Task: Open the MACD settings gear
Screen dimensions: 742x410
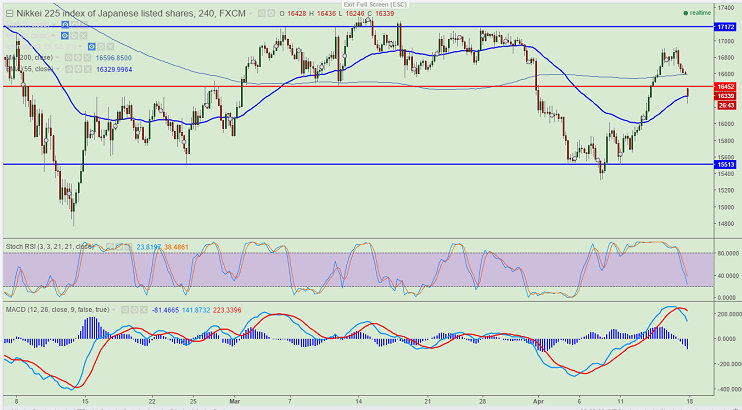Action: tap(134, 310)
